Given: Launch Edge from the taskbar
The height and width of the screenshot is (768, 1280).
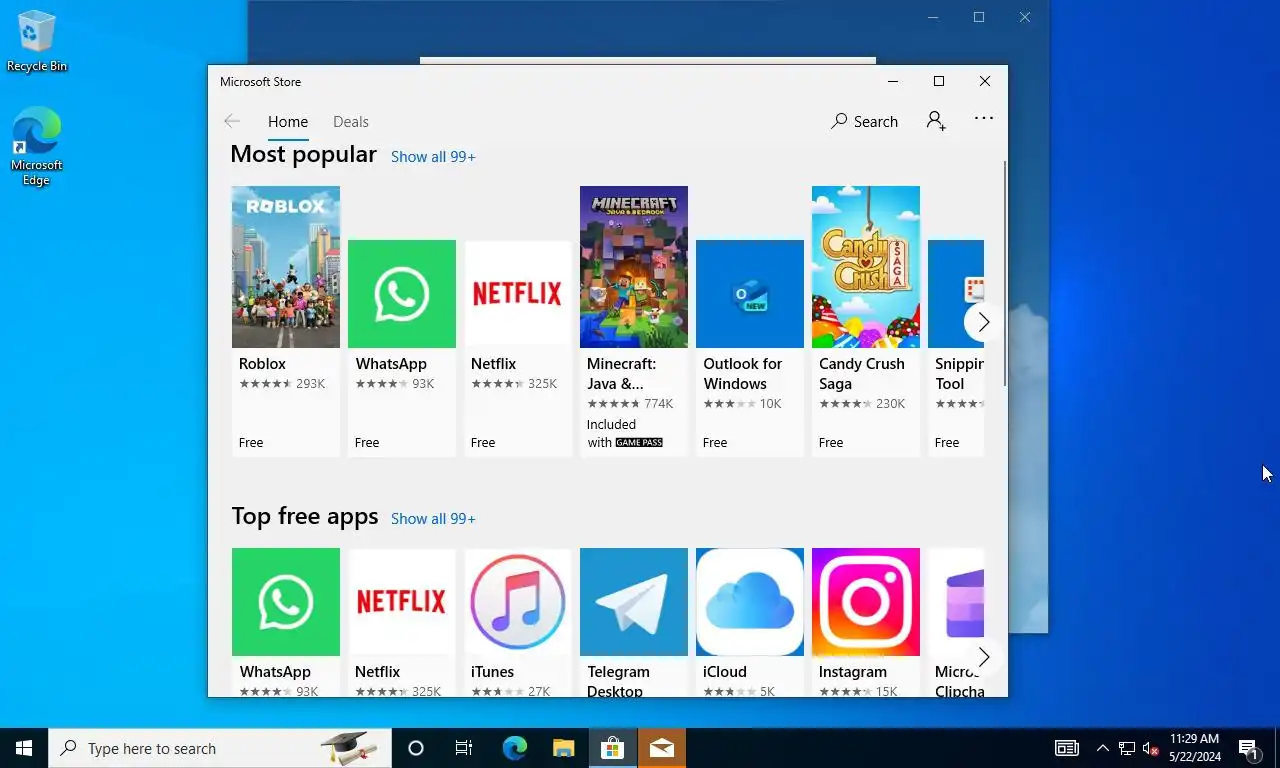Looking at the screenshot, I should click(514, 748).
